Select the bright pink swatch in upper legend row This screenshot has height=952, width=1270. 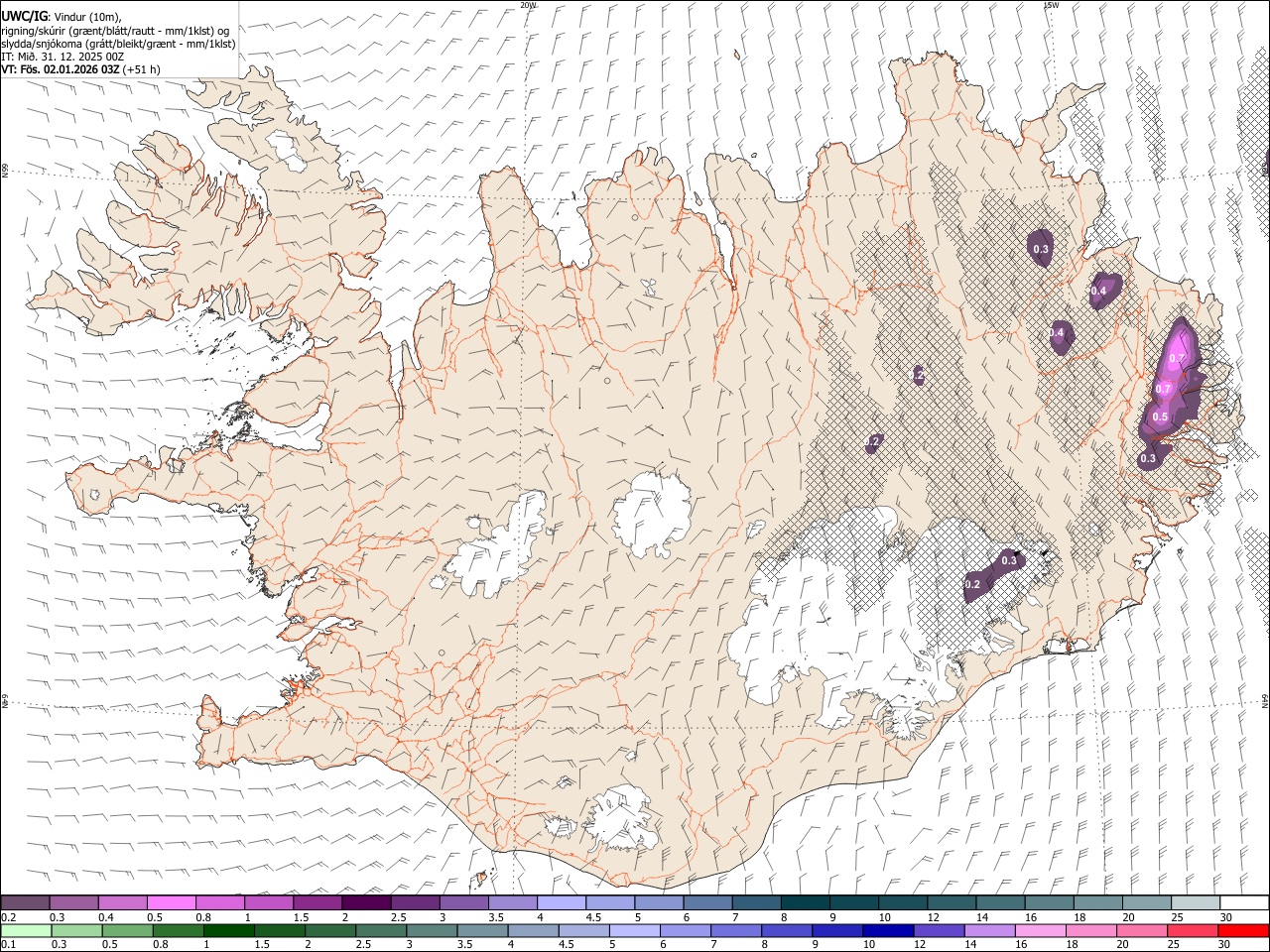coord(171,902)
